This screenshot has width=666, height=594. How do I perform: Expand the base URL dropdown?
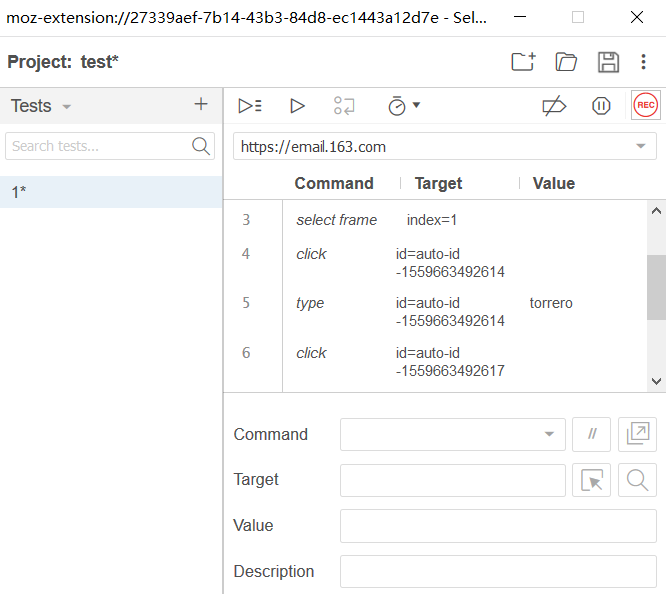(641, 147)
